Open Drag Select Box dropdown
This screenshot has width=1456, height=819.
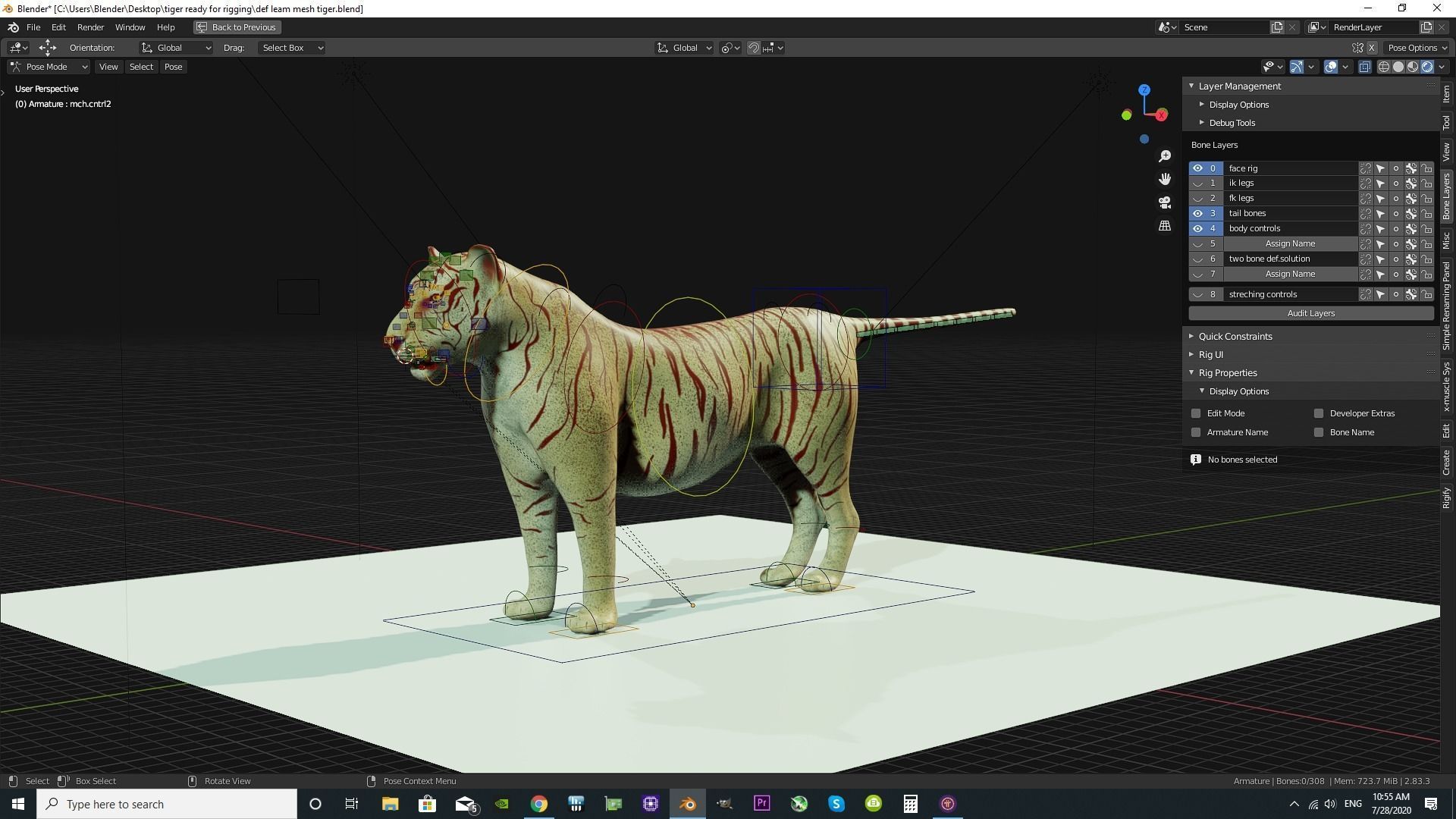click(292, 48)
